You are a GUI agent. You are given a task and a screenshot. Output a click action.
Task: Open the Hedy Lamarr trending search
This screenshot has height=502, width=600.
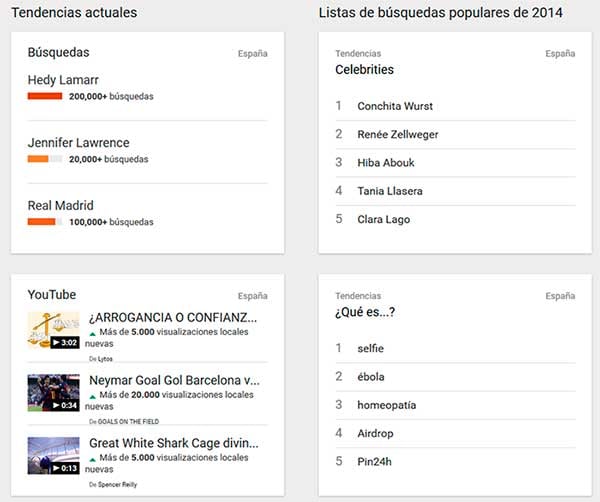63,80
